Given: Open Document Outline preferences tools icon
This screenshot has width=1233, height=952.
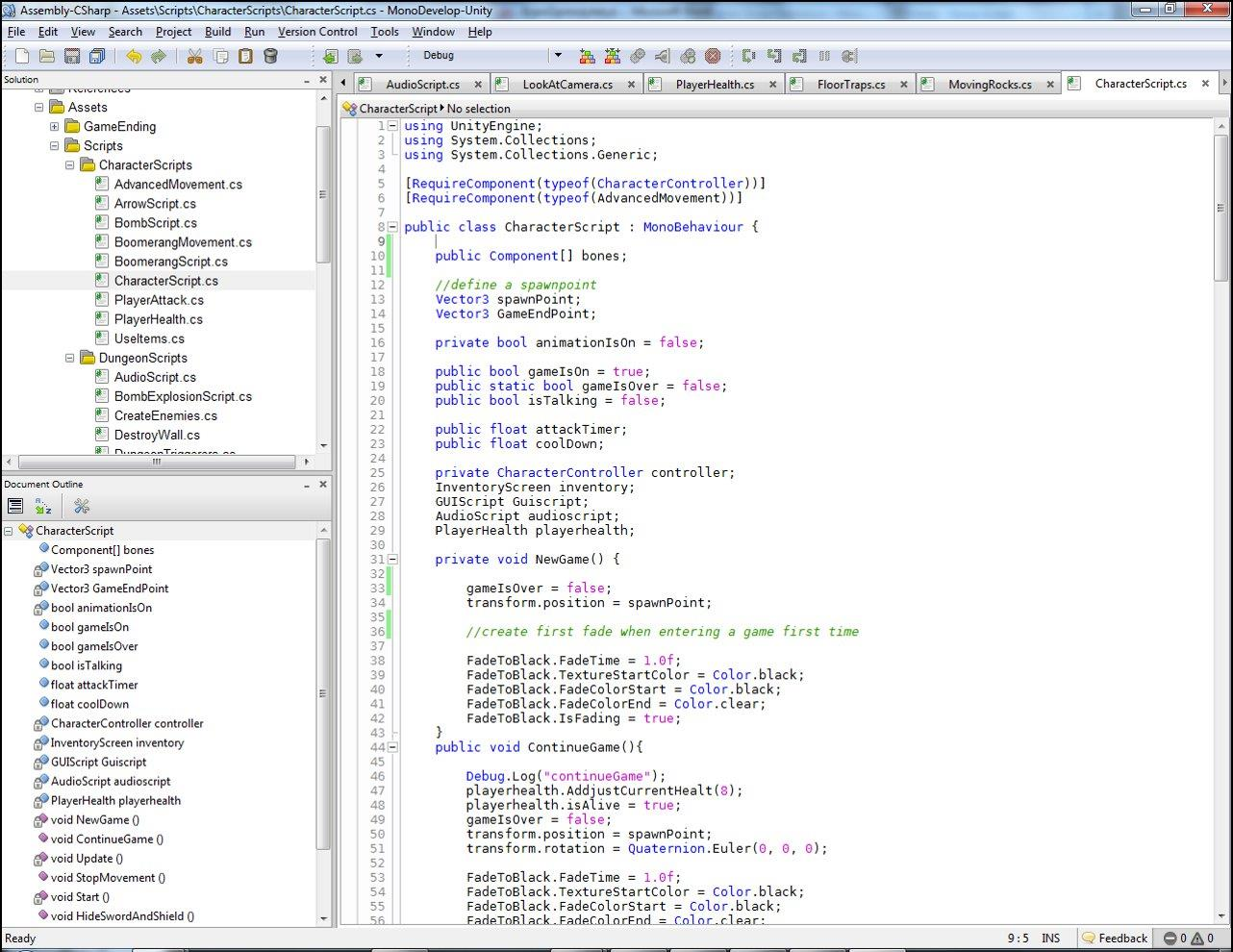Looking at the screenshot, I should (x=81, y=507).
